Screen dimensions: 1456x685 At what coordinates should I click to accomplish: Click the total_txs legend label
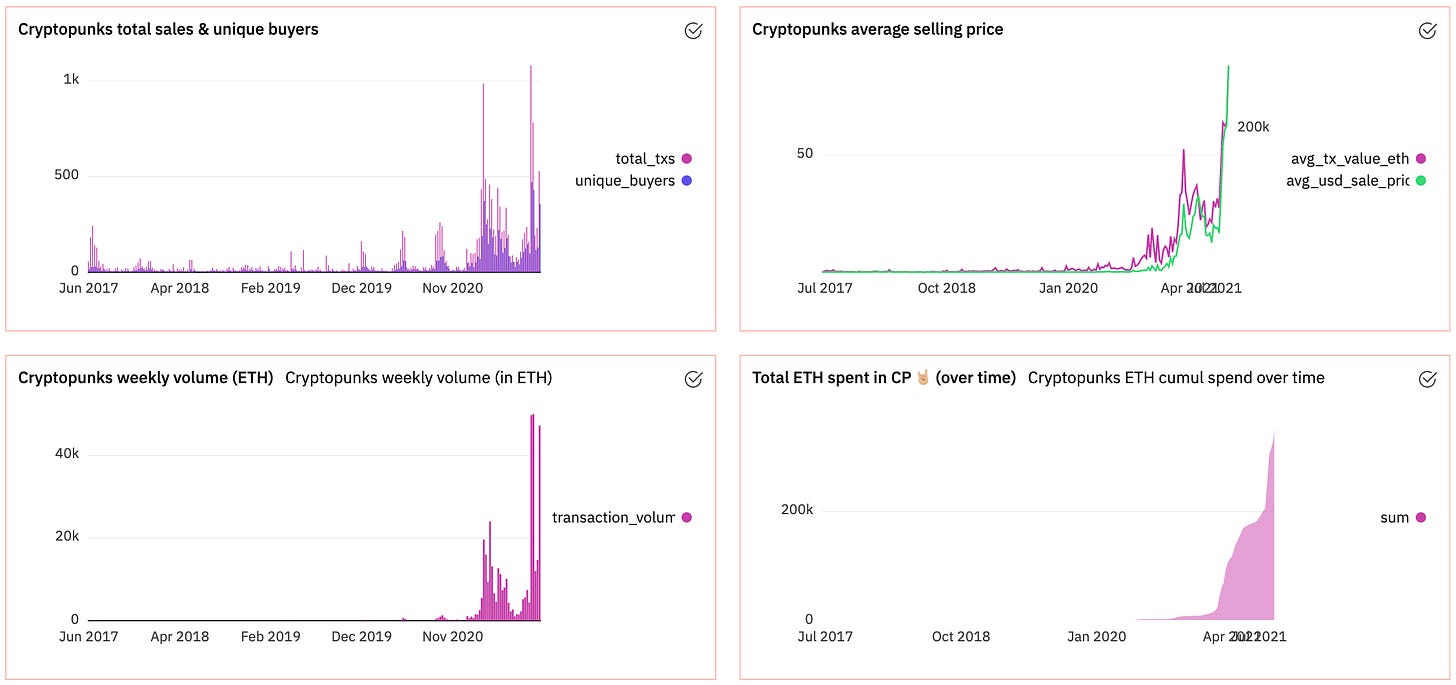pyautogui.click(x=645, y=159)
